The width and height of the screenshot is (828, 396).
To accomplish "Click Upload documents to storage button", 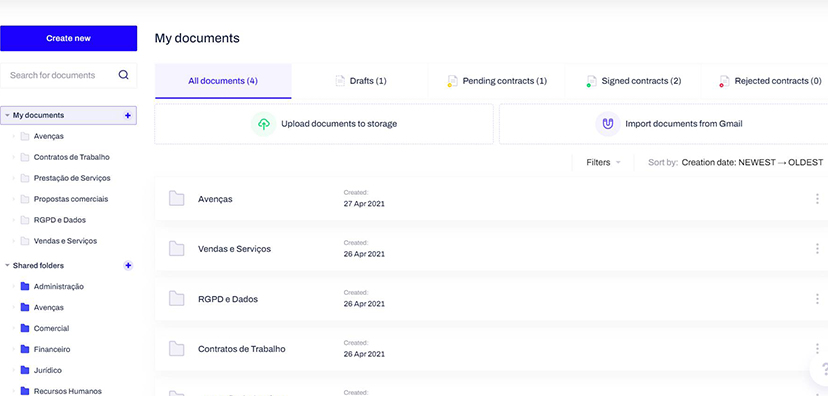I will [324, 124].
